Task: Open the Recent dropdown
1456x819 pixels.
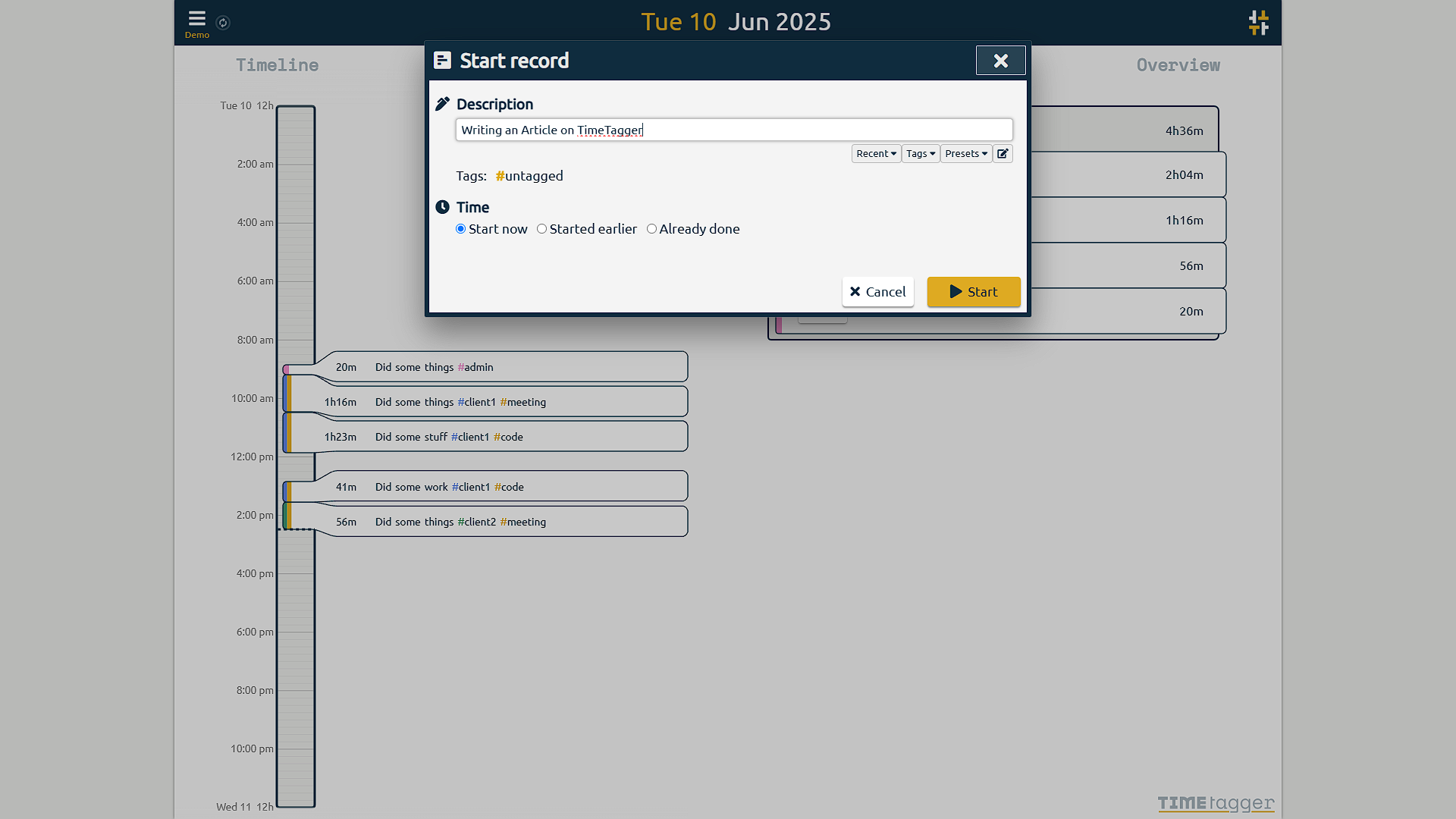Action: 876,154
